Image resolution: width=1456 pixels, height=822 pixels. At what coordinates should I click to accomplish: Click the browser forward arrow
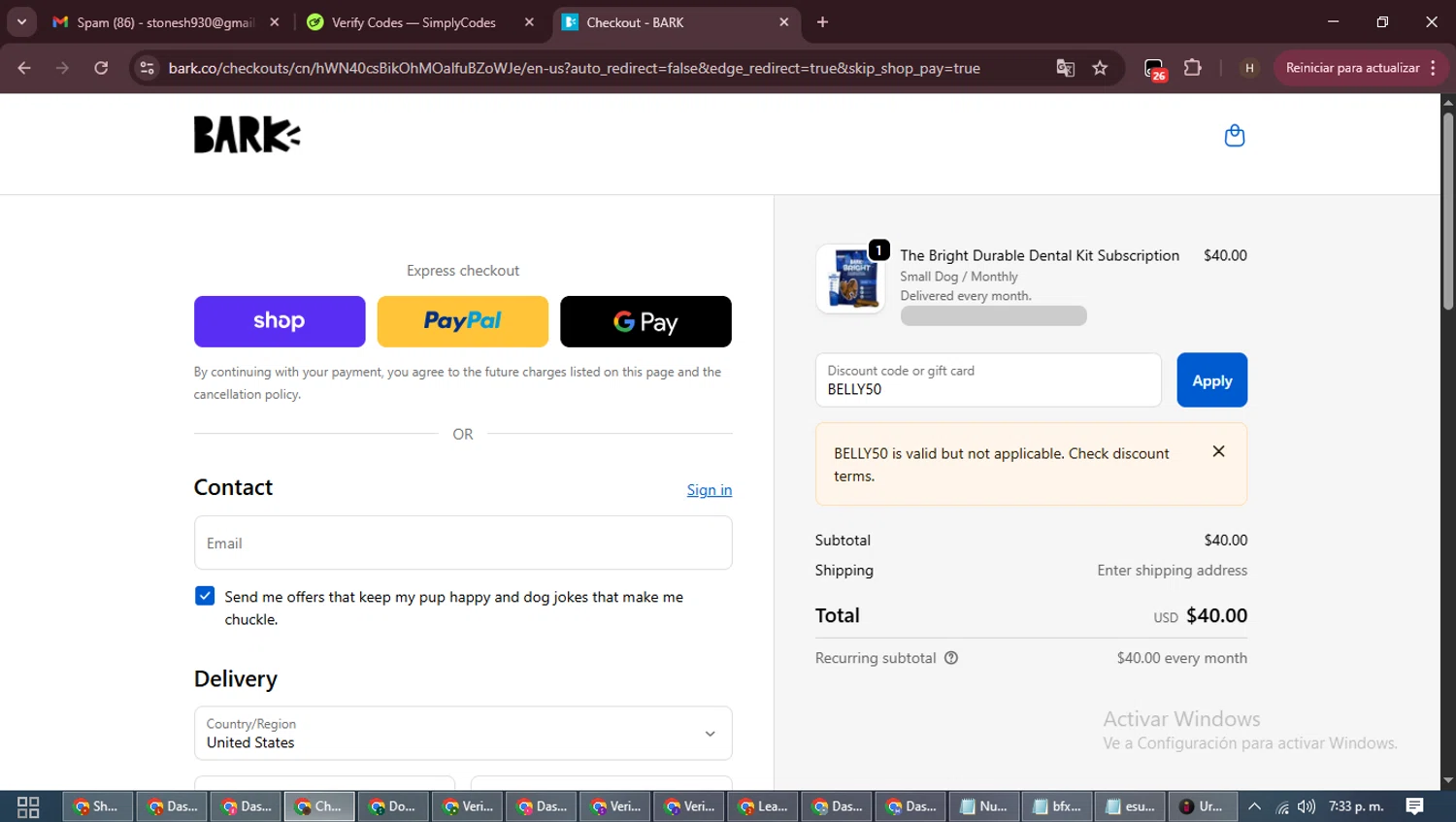coord(62,68)
